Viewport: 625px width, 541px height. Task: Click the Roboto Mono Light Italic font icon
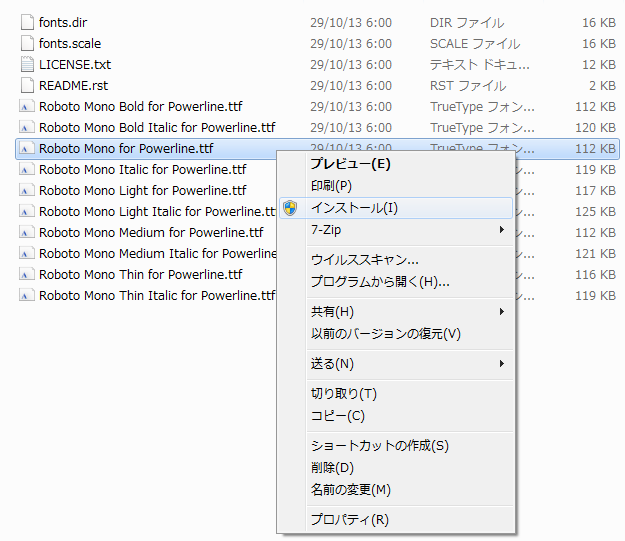[x=27, y=212]
